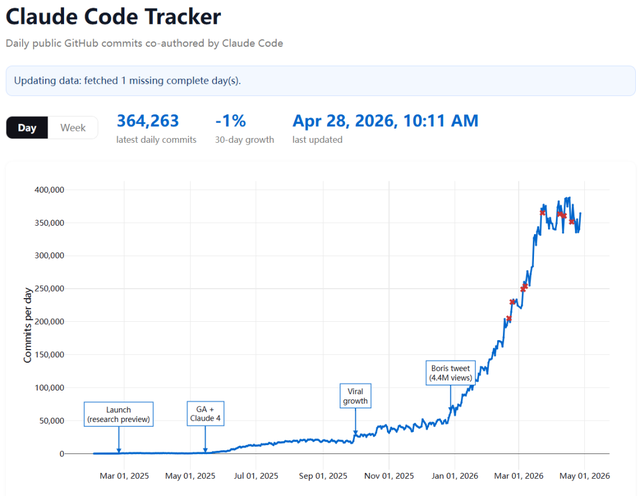
Task: Select the 364,263 latest daily commits value
Action: pyautogui.click(x=148, y=121)
